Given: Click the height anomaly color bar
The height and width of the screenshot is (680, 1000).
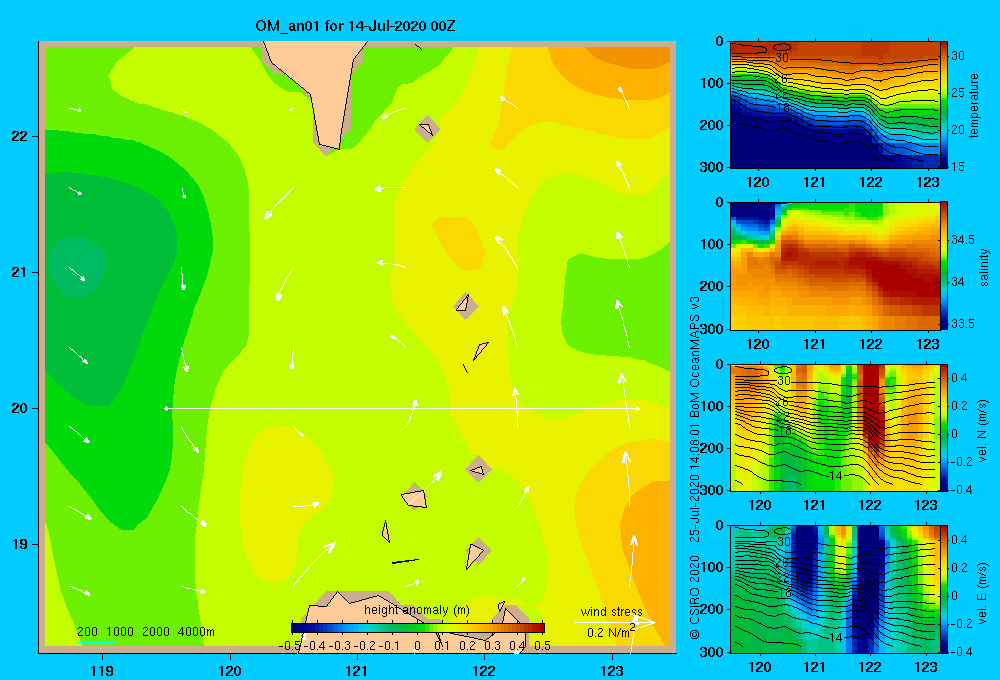Looking at the screenshot, I should click(x=418, y=628).
